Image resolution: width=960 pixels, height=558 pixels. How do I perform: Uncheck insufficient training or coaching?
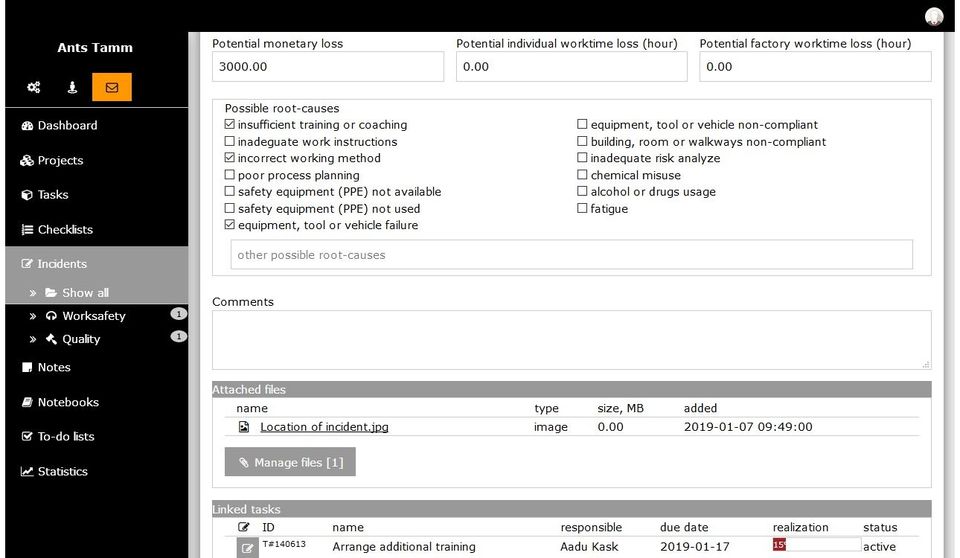click(x=230, y=125)
